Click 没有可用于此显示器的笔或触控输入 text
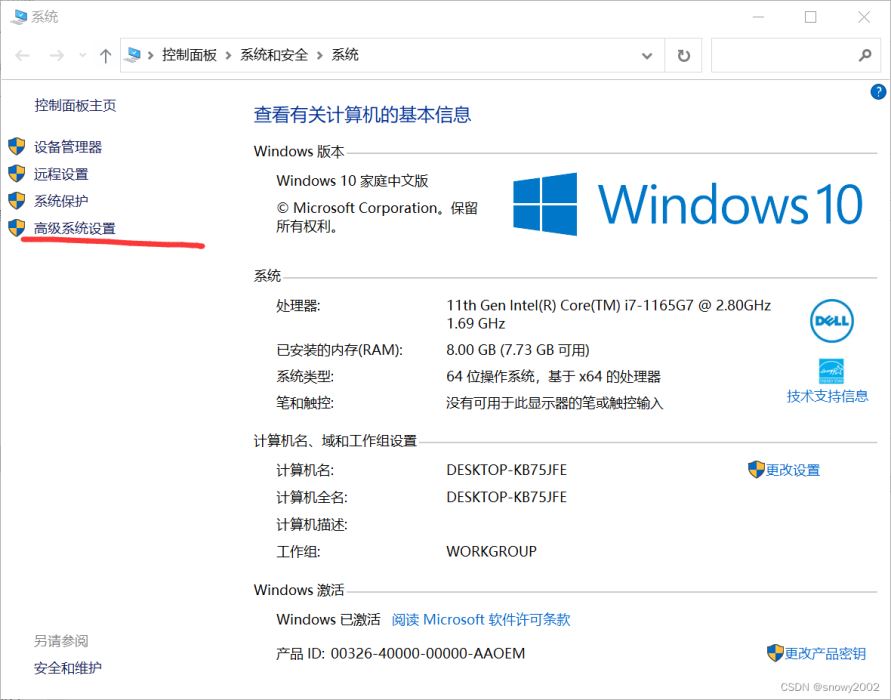 coord(555,403)
